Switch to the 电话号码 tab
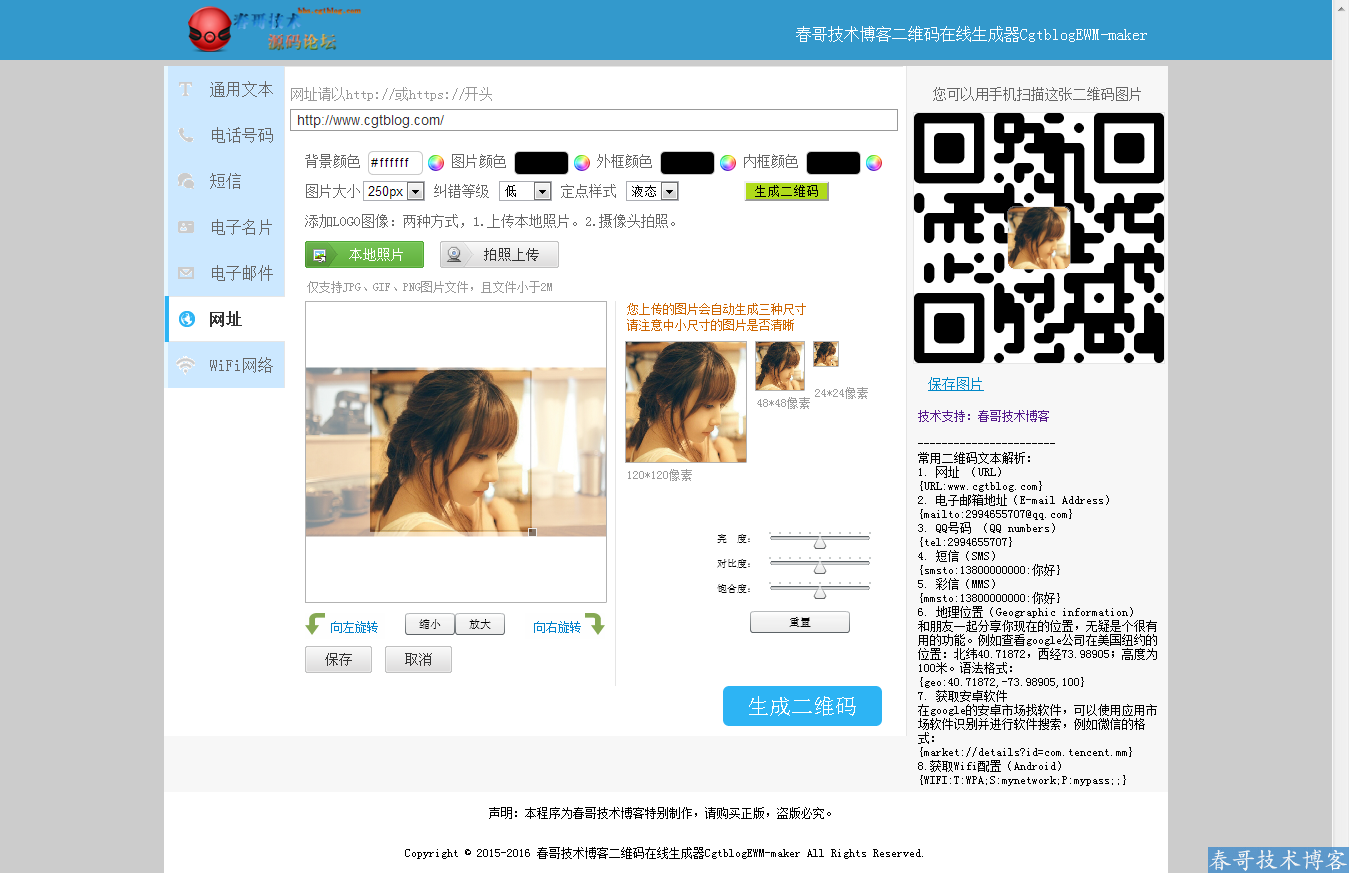 click(225, 135)
